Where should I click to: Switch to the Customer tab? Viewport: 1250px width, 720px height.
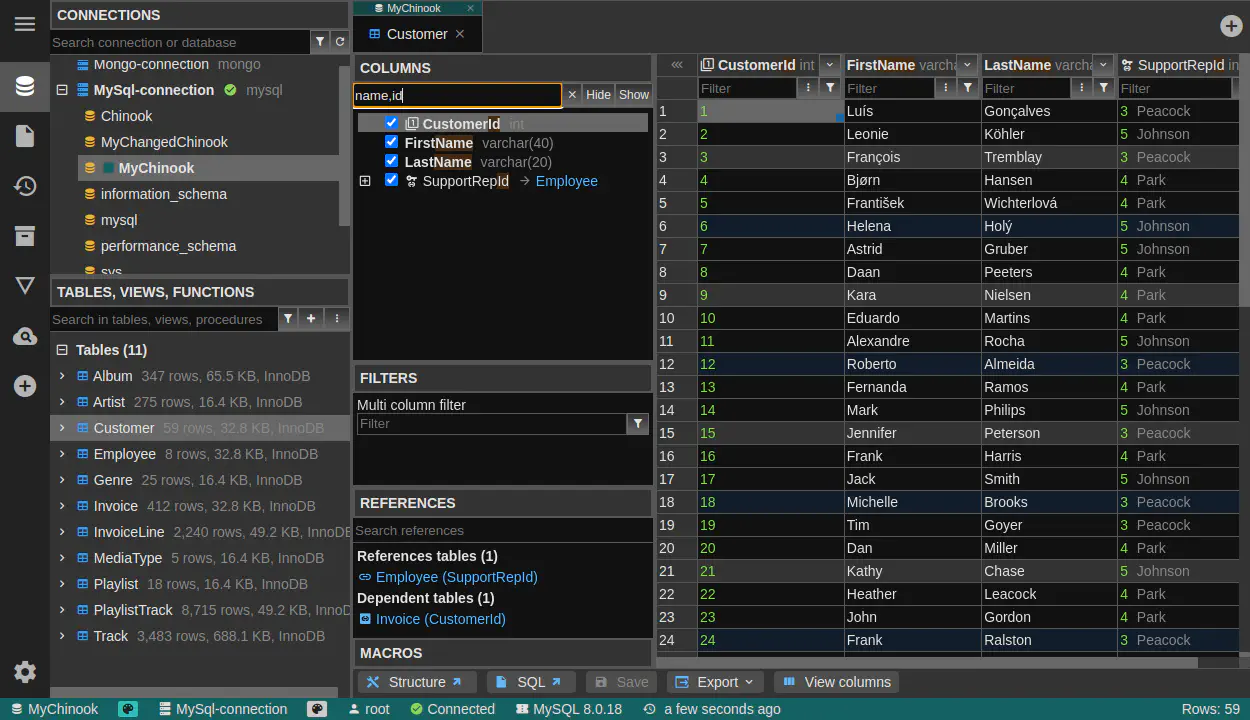(x=416, y=34)
